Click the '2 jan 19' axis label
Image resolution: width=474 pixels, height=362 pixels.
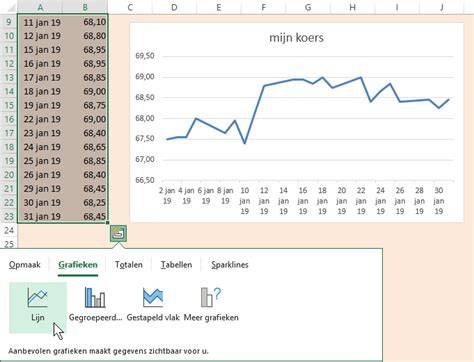click(x=167, y=196)
